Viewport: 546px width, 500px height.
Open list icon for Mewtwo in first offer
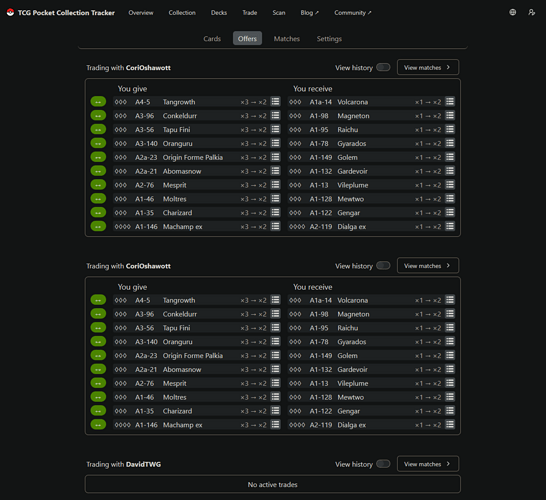(450, 198)
